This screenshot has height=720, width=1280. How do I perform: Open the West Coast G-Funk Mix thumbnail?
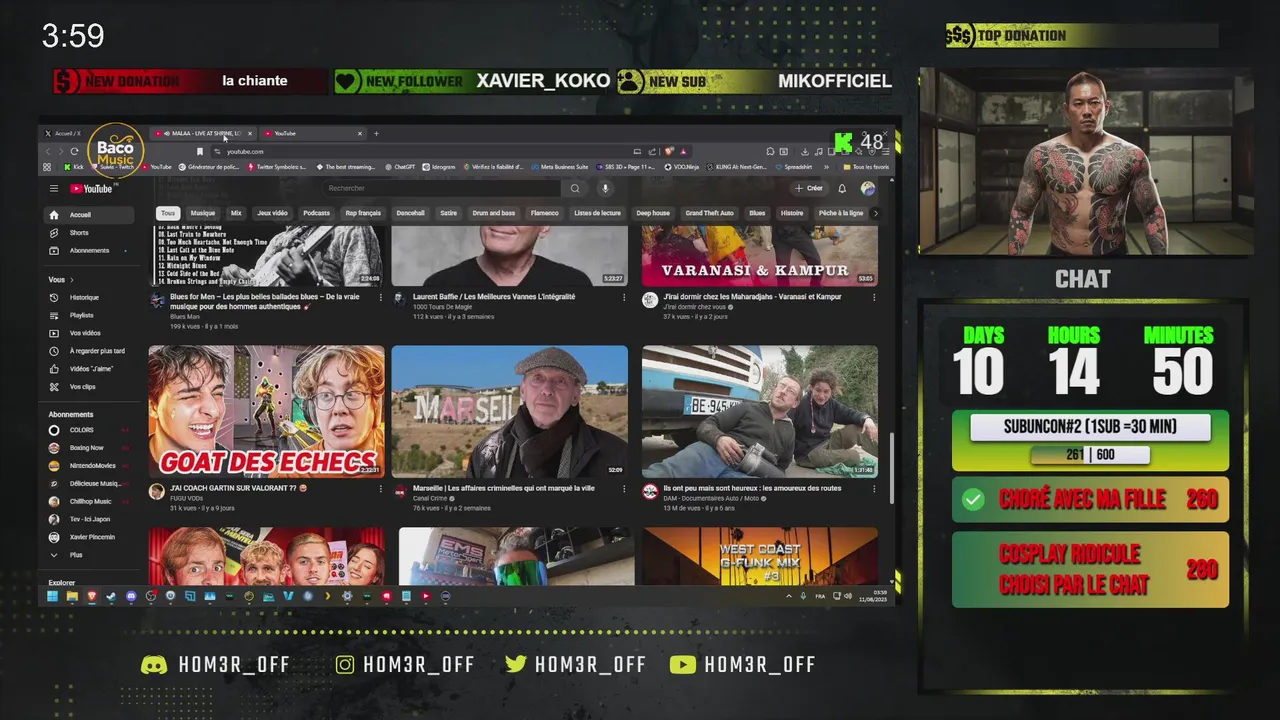pyautogui.click(x=760, y=556)
